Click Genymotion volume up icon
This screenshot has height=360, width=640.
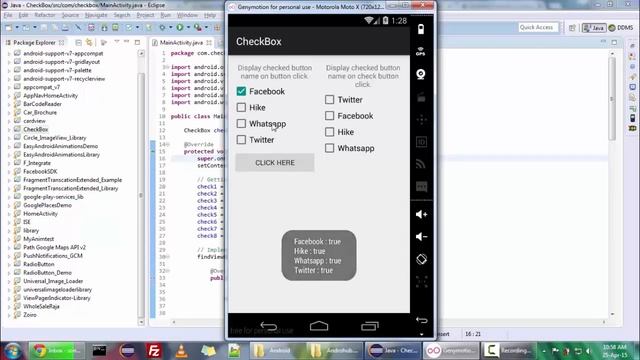tap(421, 214)
